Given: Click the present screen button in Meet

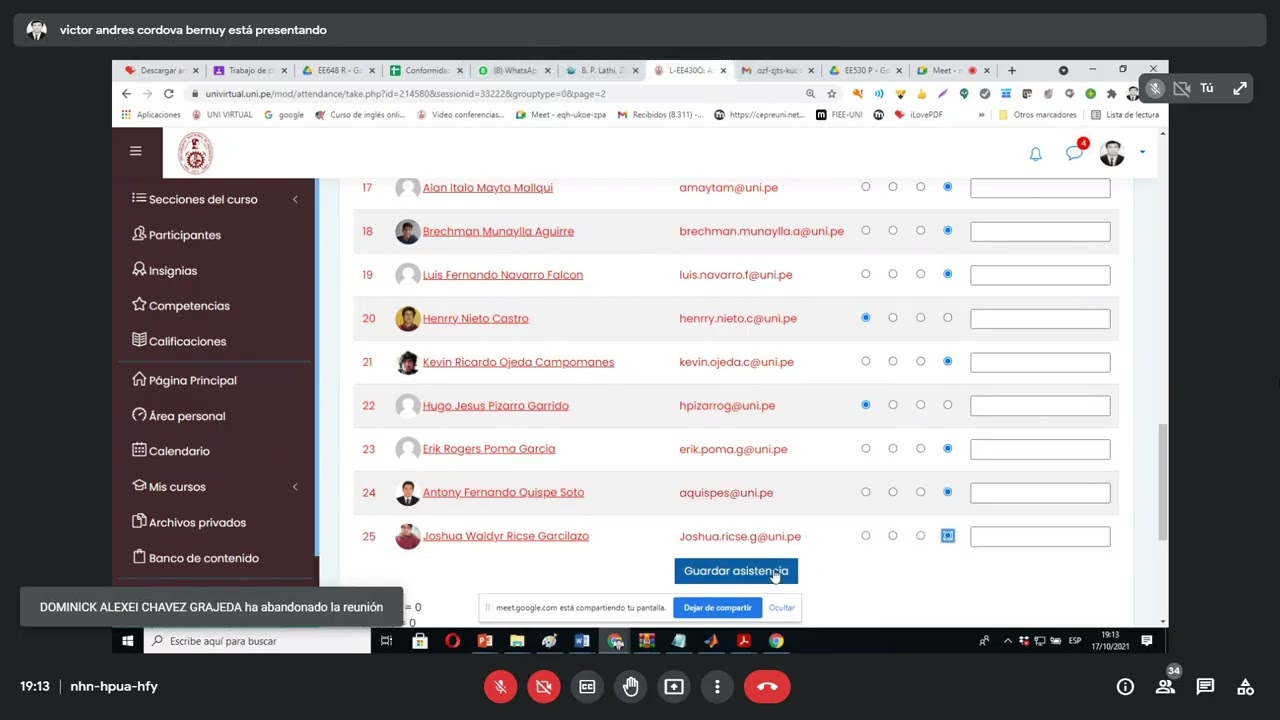Looking at the screenshot, I should [x=674, y=687].
